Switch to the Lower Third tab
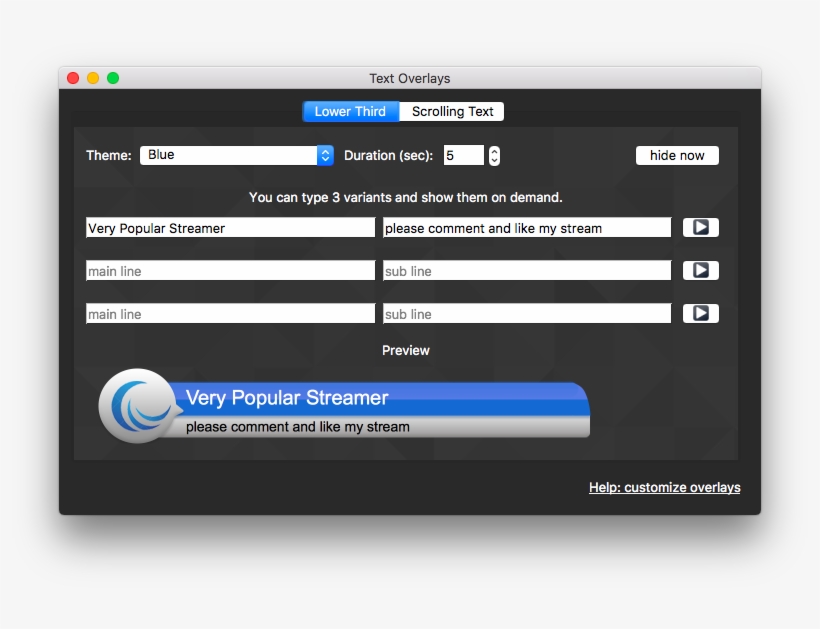The height and width of the screenshot is (629, 820). coord(350,112)
